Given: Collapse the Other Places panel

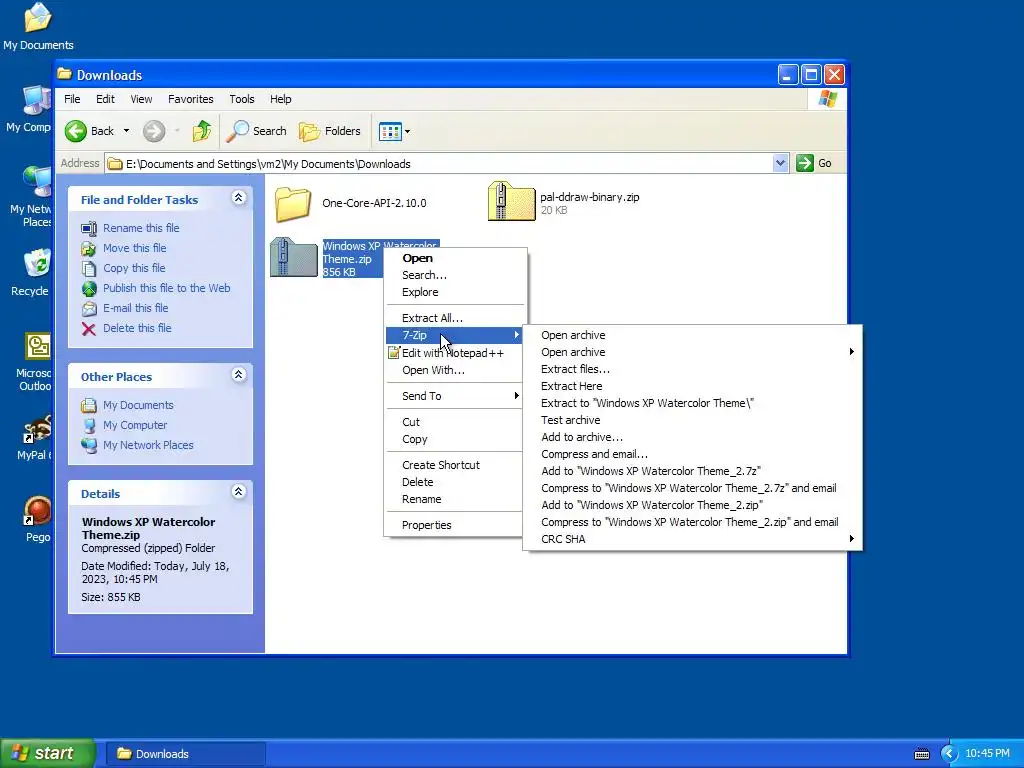Looking at the screenshot, I should coord(238,375).
